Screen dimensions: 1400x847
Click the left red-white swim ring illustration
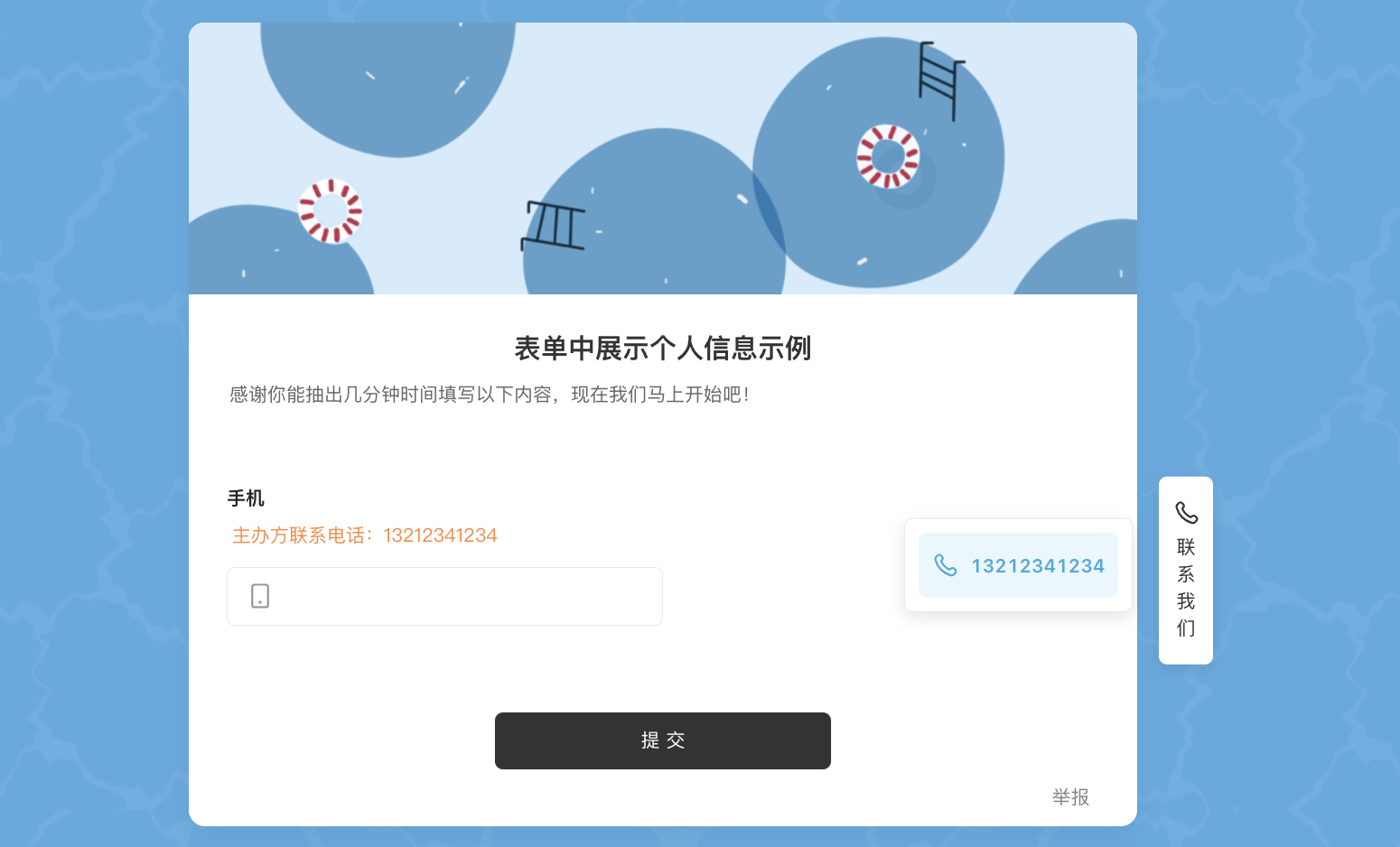pos(331,211)
